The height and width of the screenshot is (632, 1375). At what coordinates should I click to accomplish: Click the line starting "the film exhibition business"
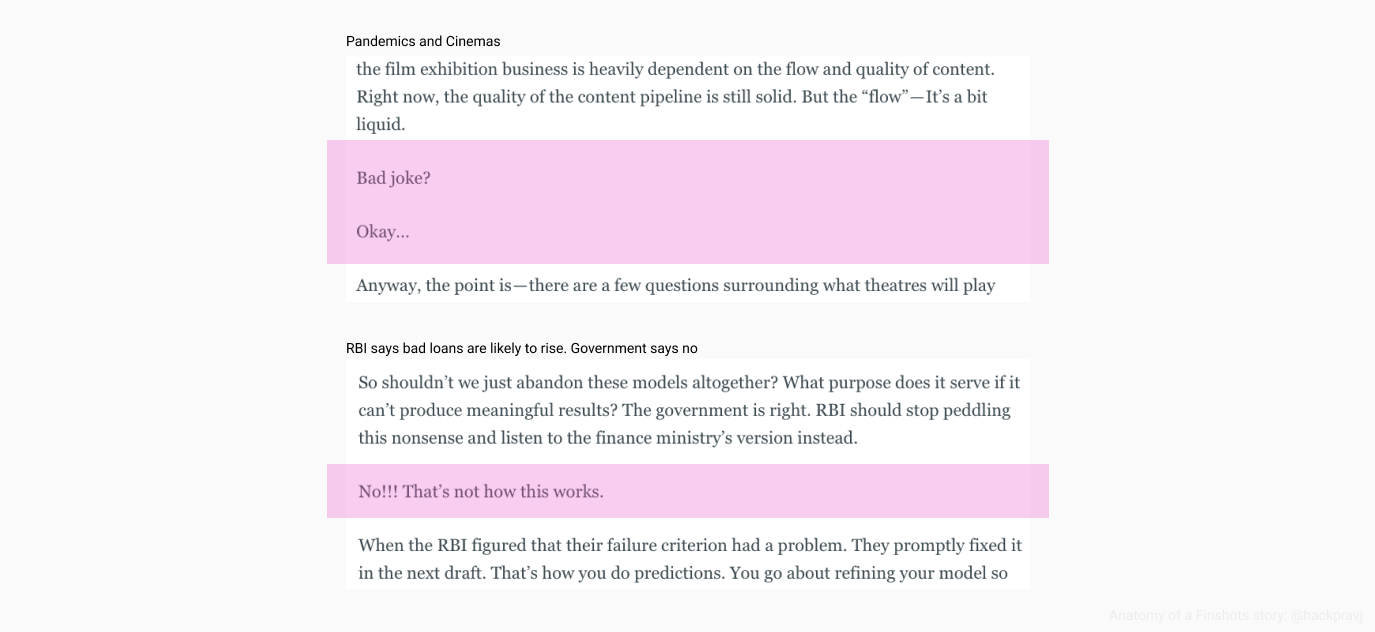click(676, 69)
